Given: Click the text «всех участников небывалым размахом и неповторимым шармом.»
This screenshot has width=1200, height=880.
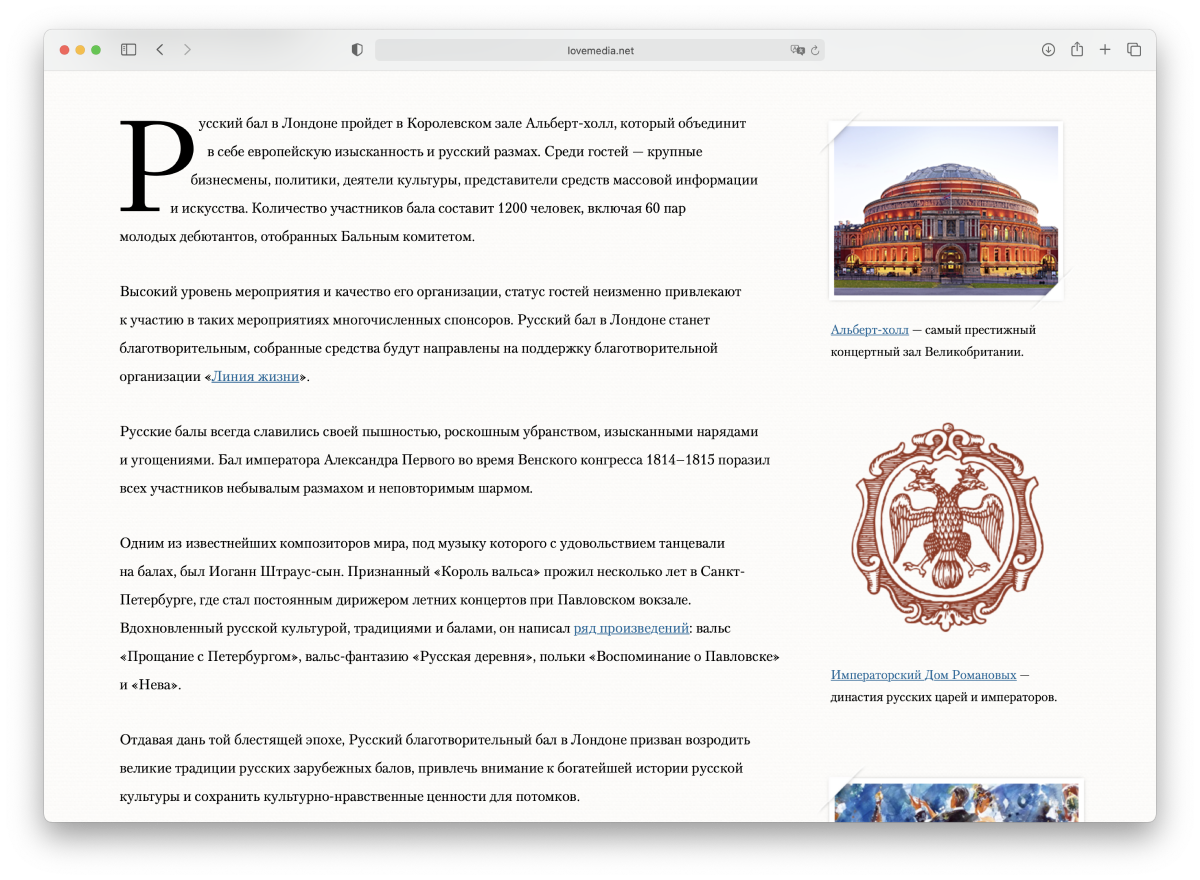Looking at the screenshot, I should click(326, 489).
